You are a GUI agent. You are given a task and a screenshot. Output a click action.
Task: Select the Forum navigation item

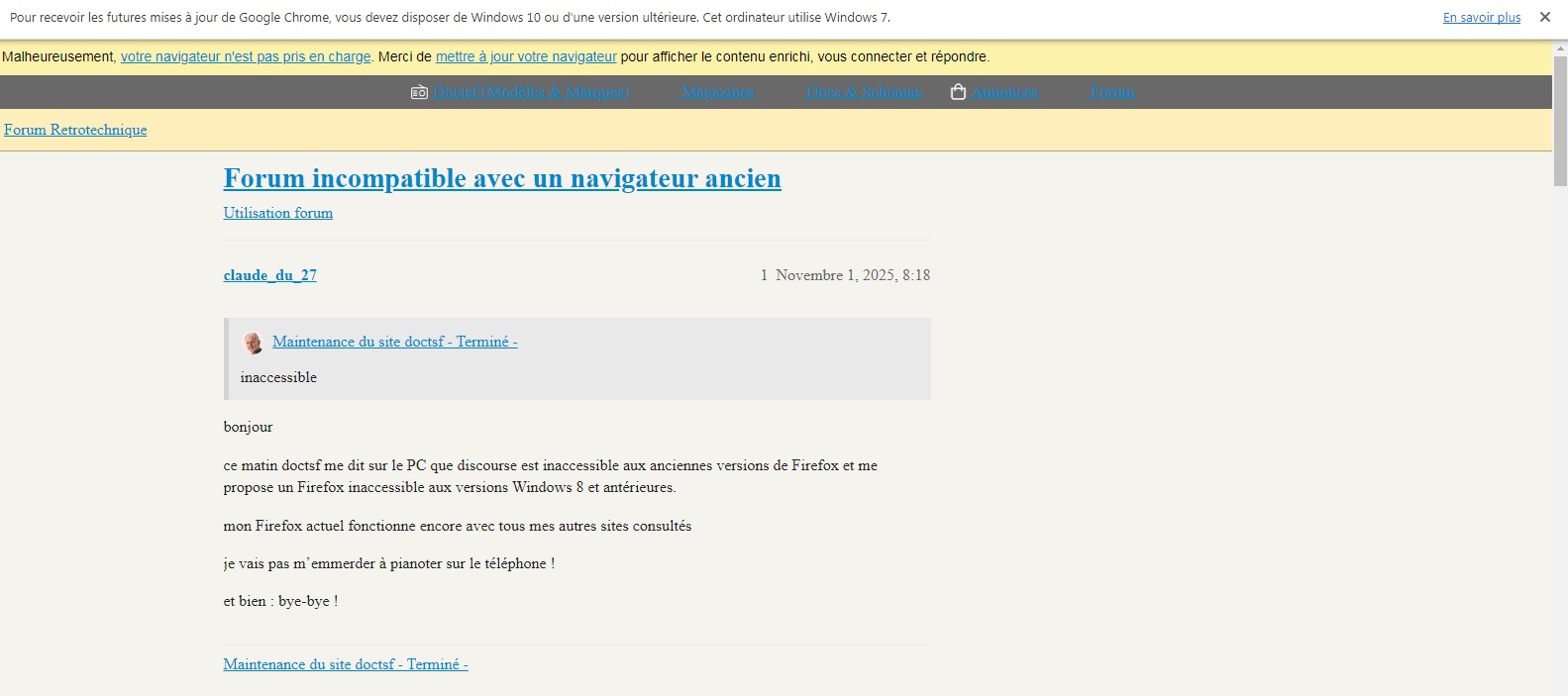coord(1112,92)
